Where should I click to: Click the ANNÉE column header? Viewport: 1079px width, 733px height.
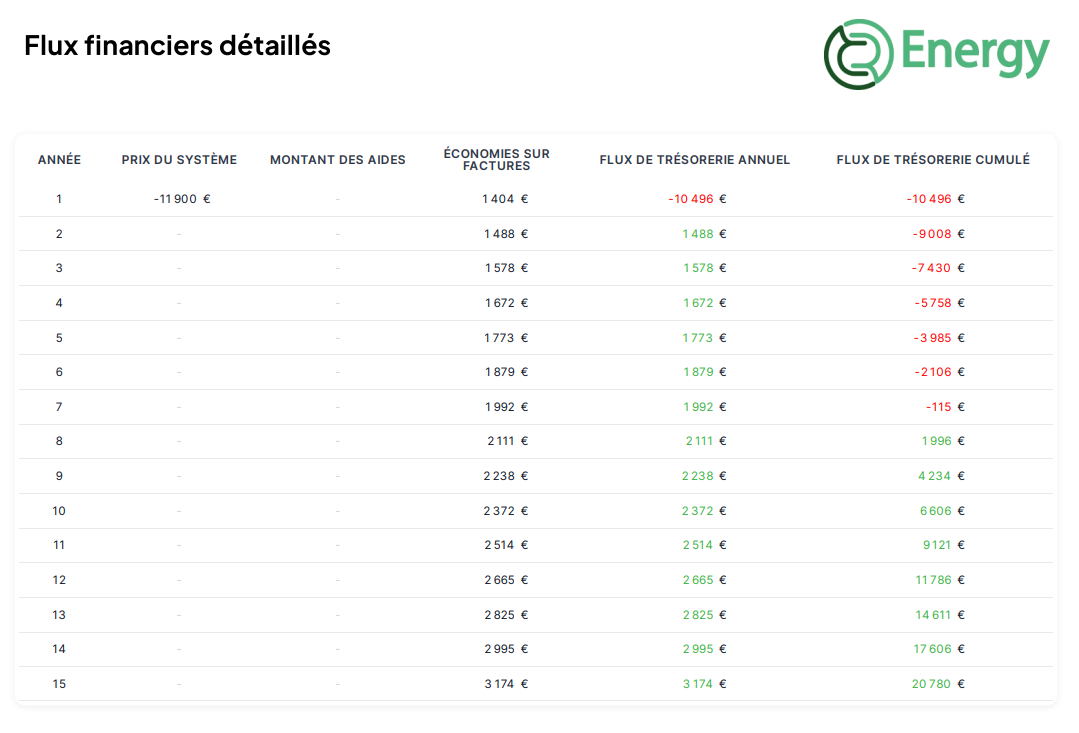[x=59, y=159]
